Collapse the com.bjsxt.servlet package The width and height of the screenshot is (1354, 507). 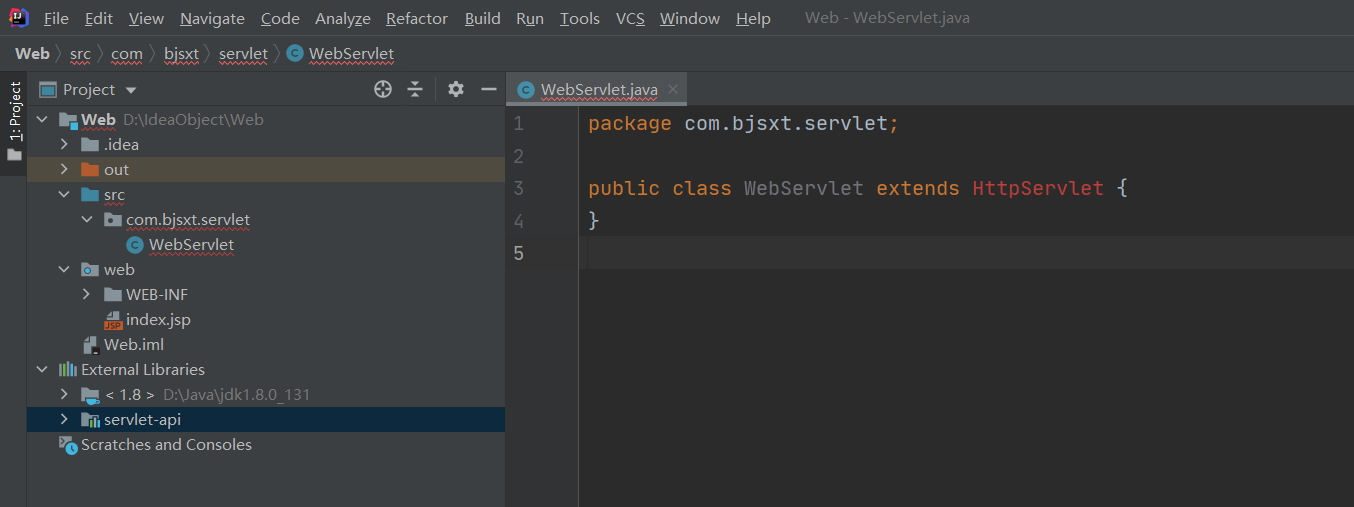(x=87, y=220)
